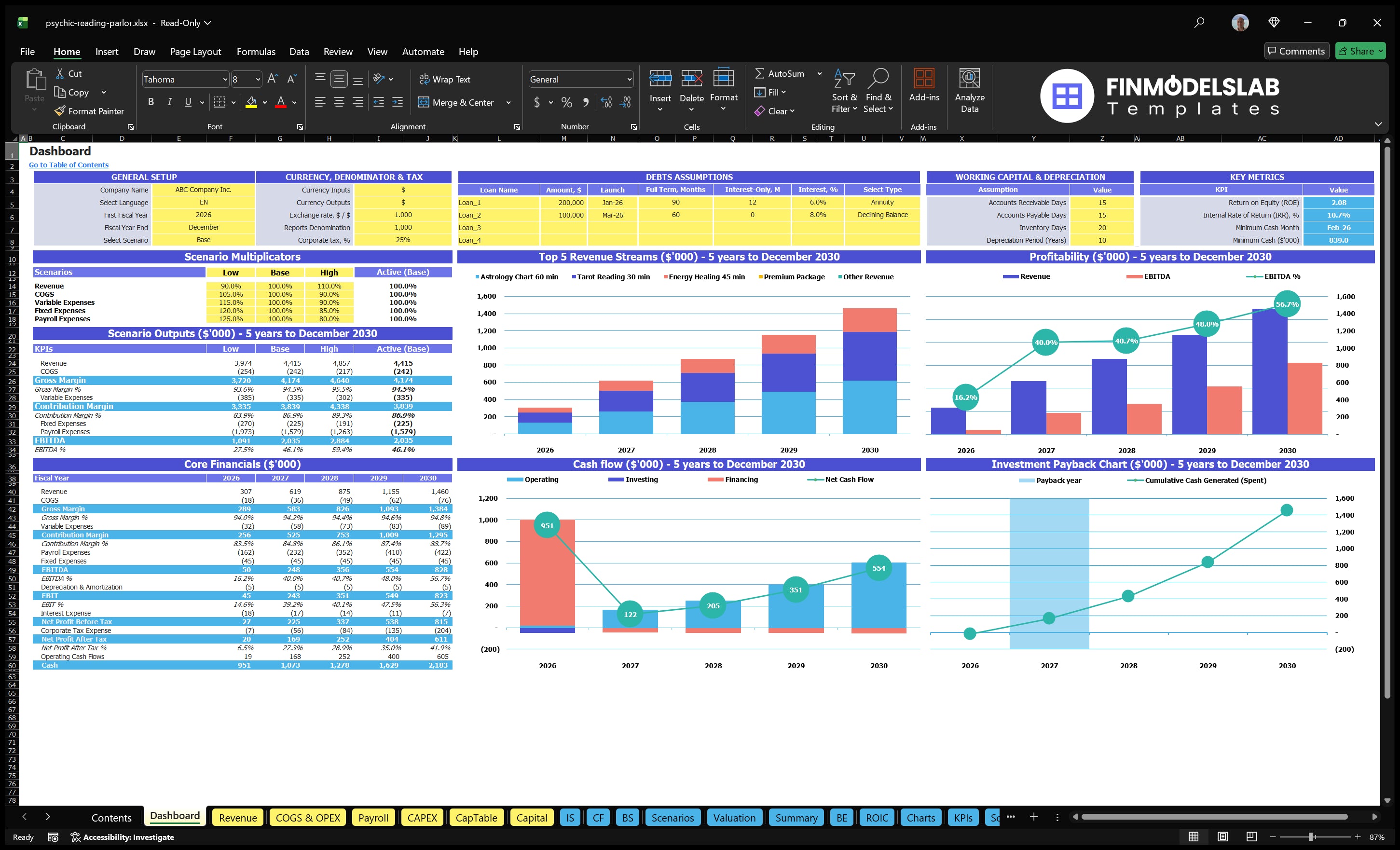This screenshot has height=850, width=1400.
Task: Toggle bold formatting
Action: click(151, 101)
